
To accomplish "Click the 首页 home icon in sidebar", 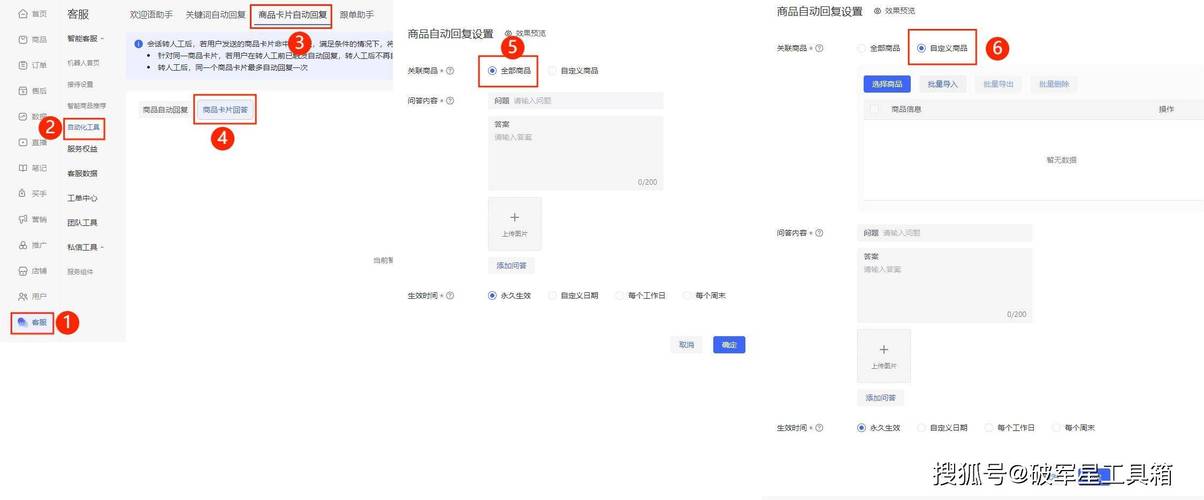I will (23, 14).
